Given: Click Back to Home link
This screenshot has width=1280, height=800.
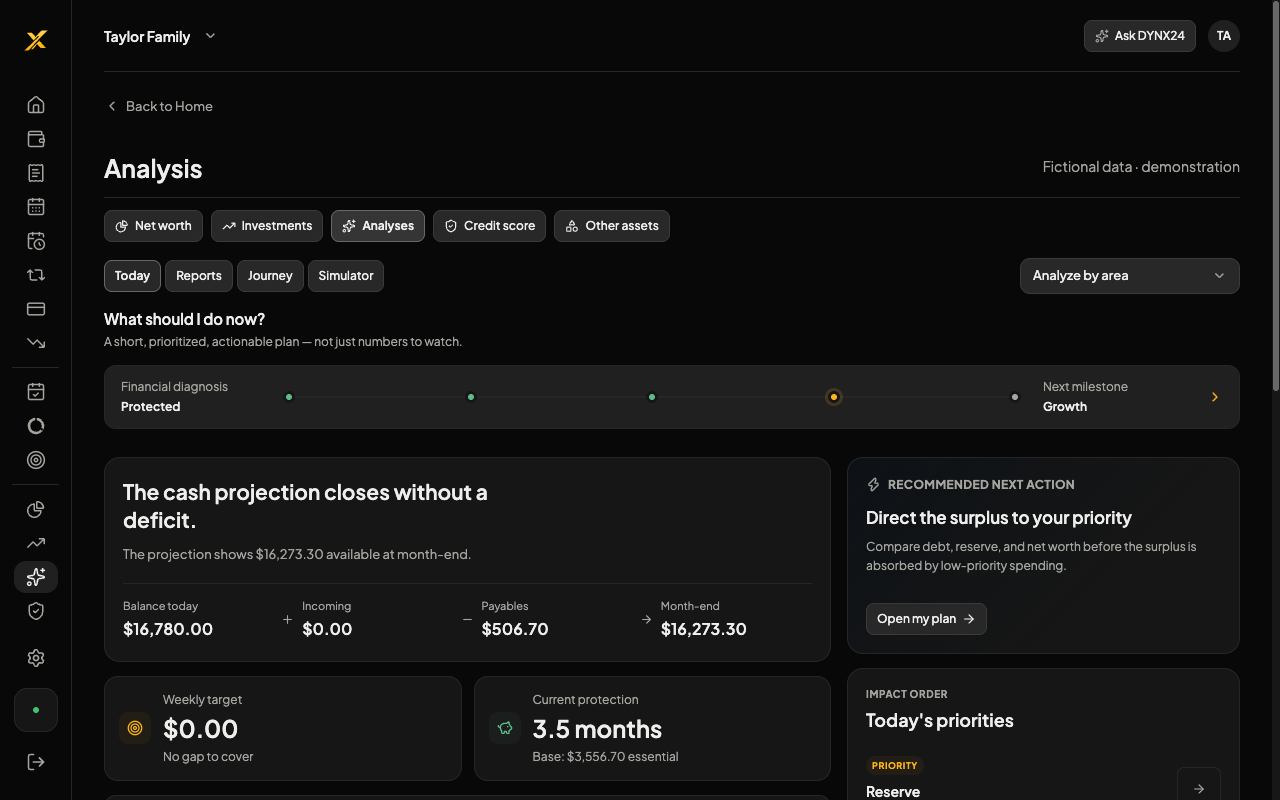Looking at the screenshot, I should [x=160, y=106].
